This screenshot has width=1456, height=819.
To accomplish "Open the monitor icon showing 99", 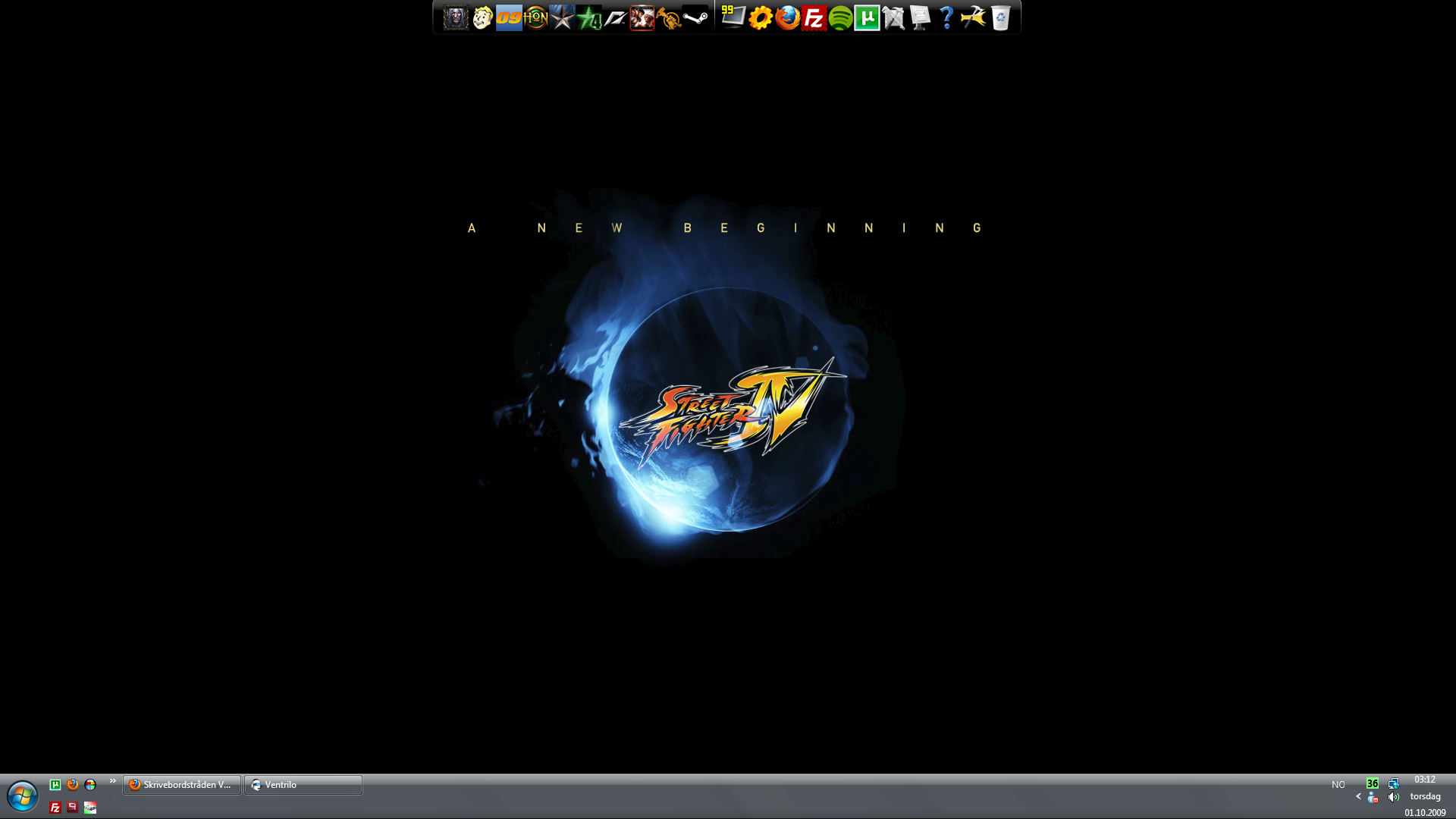I will 733,17.
